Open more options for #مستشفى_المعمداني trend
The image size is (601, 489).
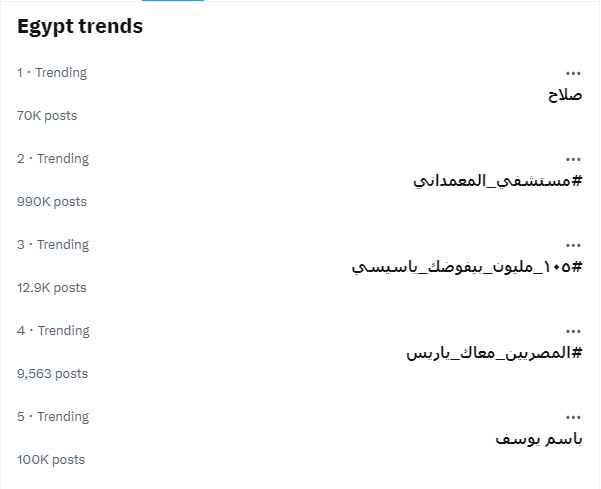(573, 159)
